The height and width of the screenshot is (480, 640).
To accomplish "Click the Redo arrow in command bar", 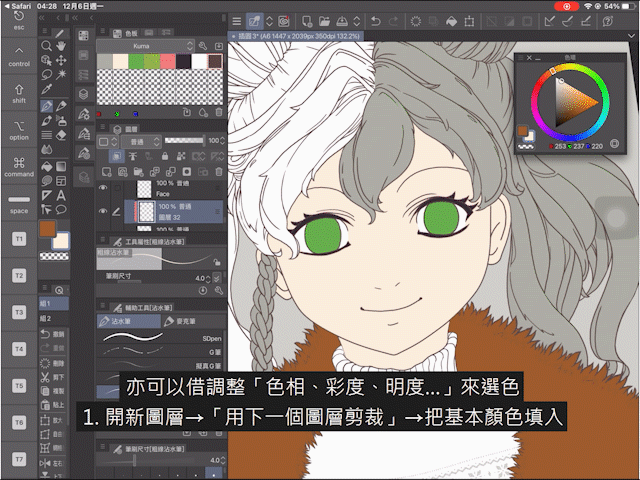I will 393,21.
